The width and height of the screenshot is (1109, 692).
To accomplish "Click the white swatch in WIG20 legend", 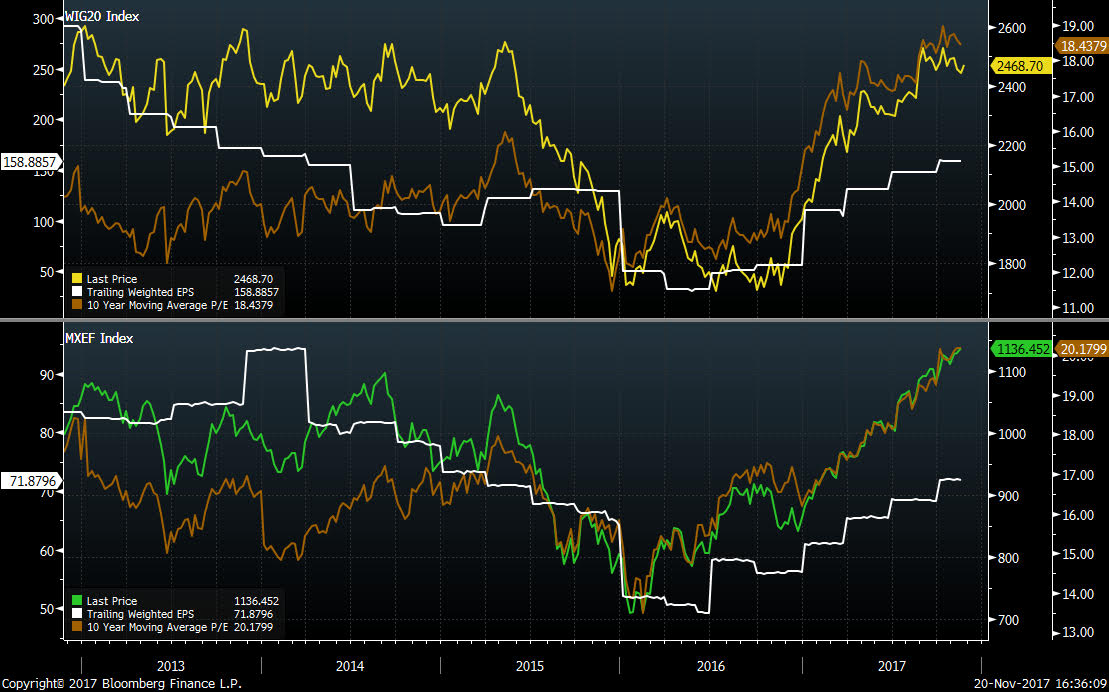I will pos(77,292).
